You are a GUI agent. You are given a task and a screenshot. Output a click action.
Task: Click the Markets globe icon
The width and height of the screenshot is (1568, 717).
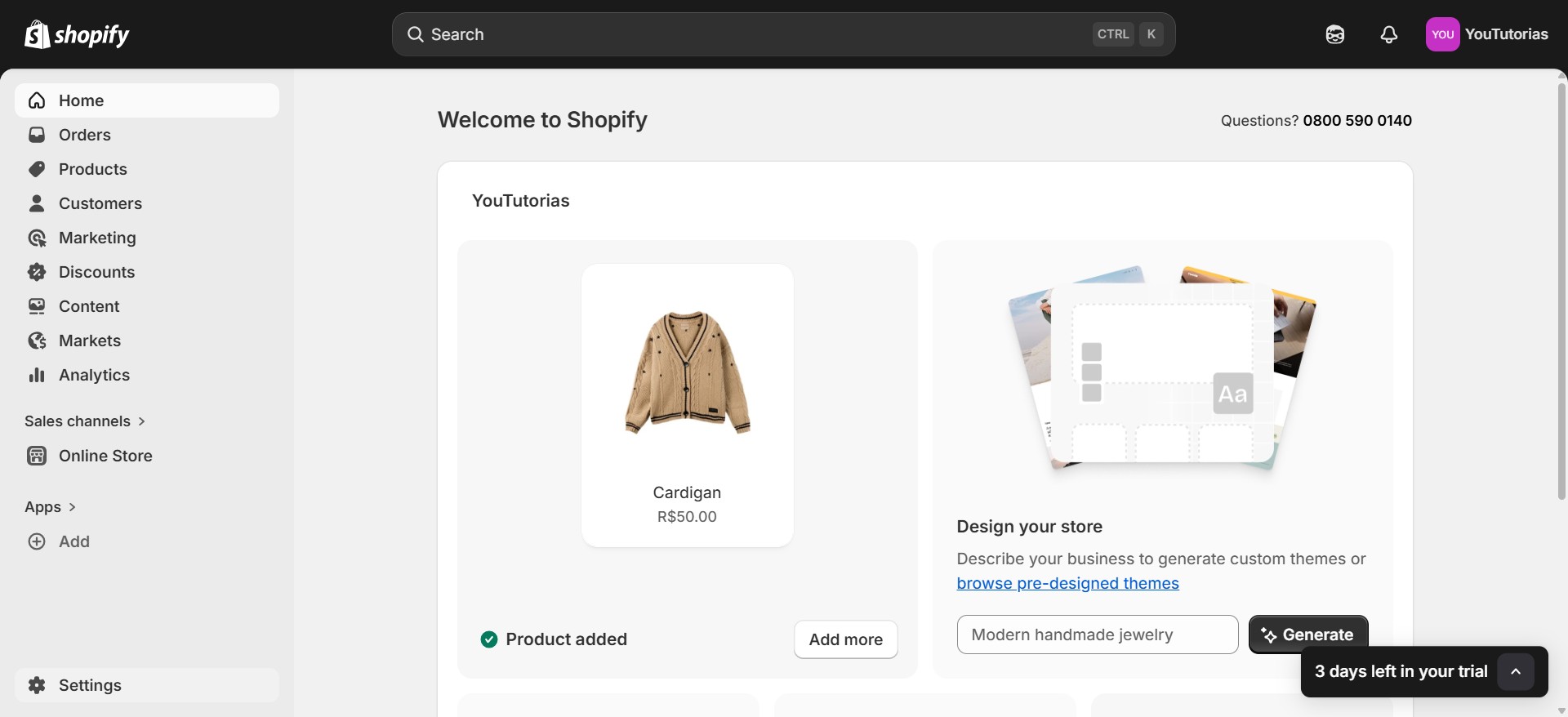pyautogui.click(x=37, y=341)
